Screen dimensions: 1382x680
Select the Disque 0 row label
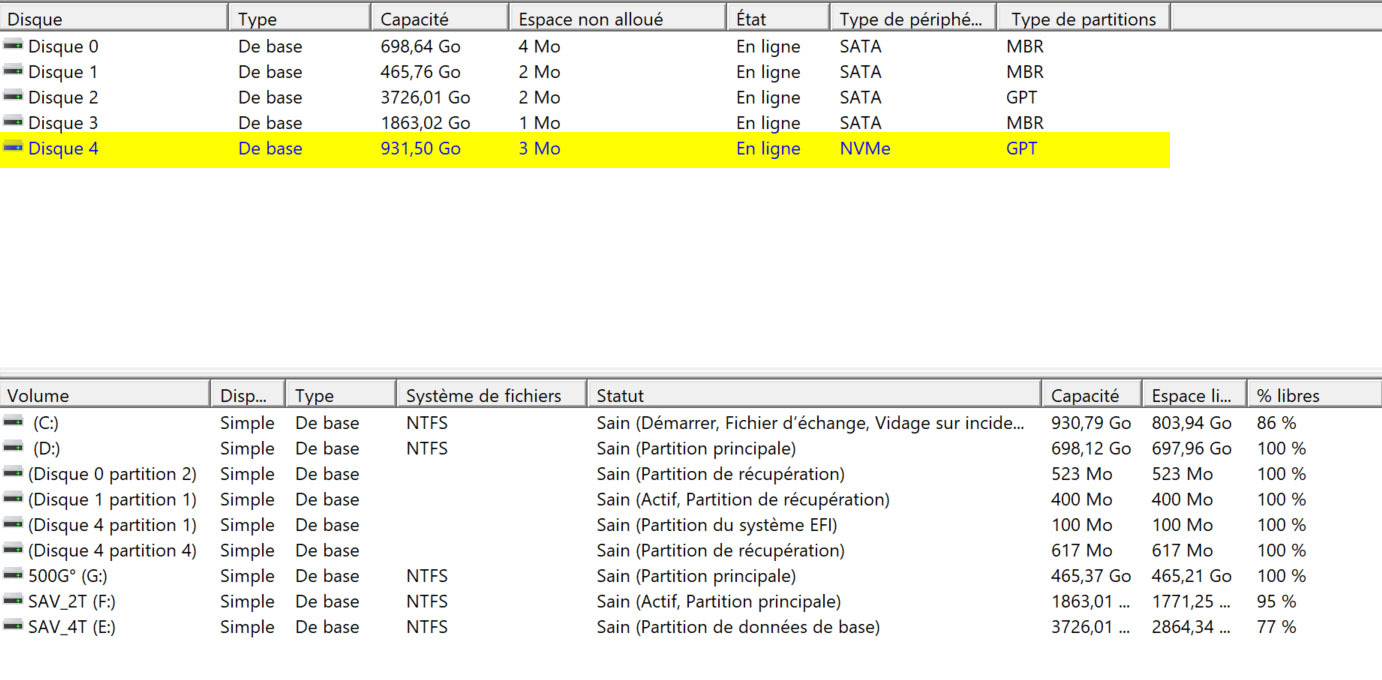coord(63,46)
